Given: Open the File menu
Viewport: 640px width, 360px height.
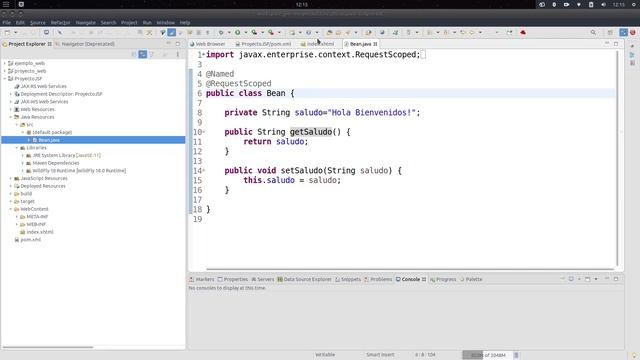Looking at the screenshot, I should (7, 22).
